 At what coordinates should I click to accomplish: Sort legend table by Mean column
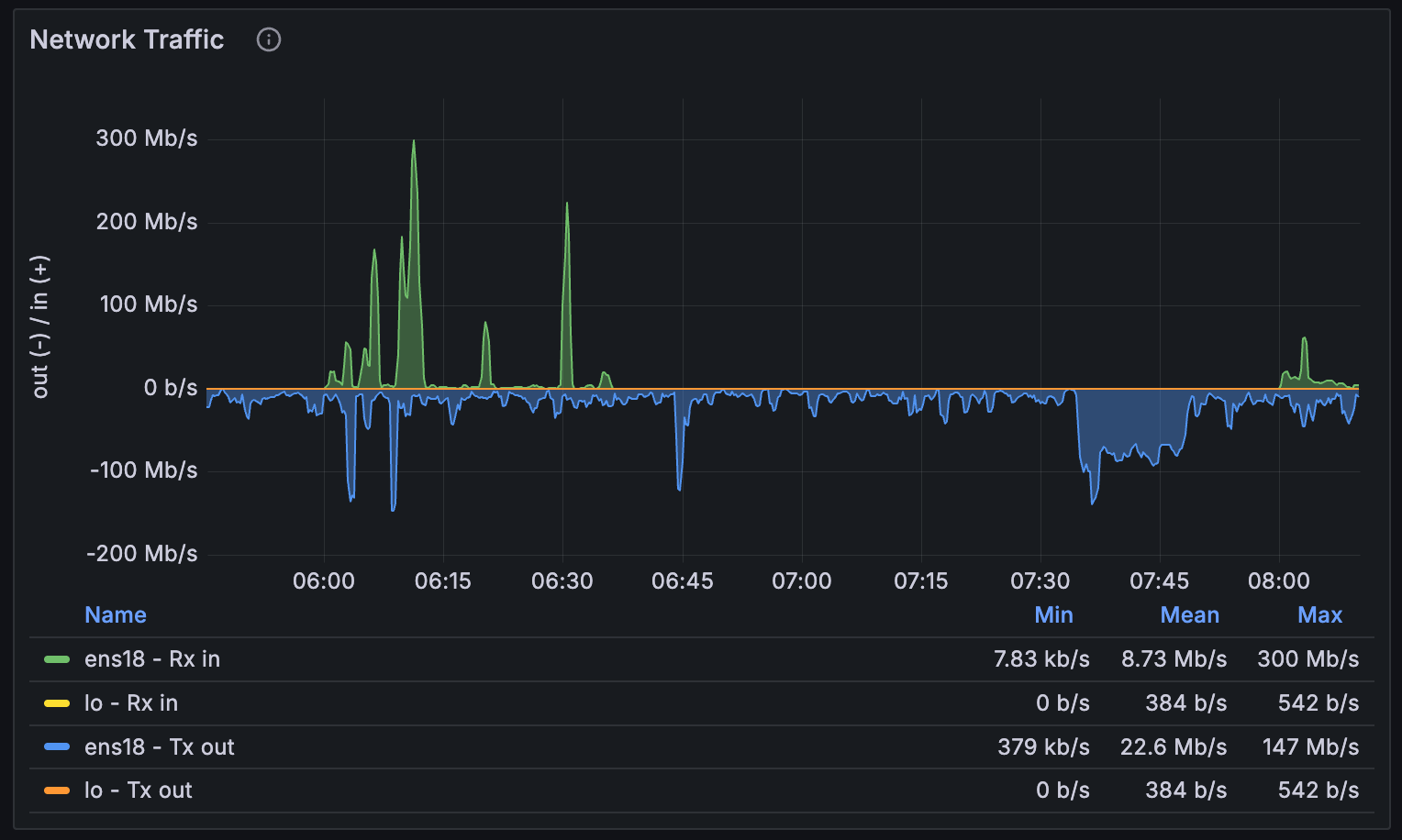1189,614
